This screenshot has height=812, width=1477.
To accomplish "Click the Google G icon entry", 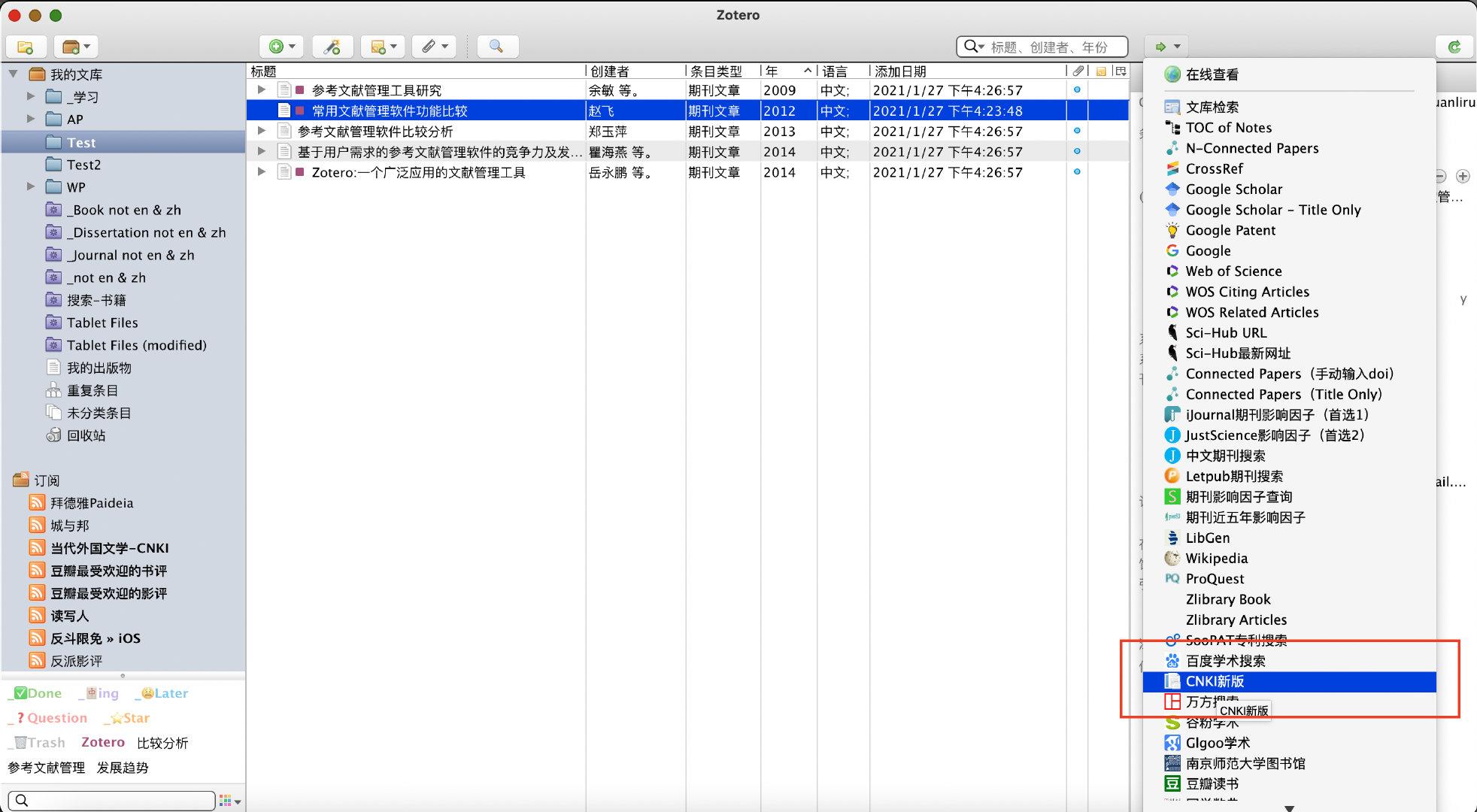I will tap(1172, 250).
